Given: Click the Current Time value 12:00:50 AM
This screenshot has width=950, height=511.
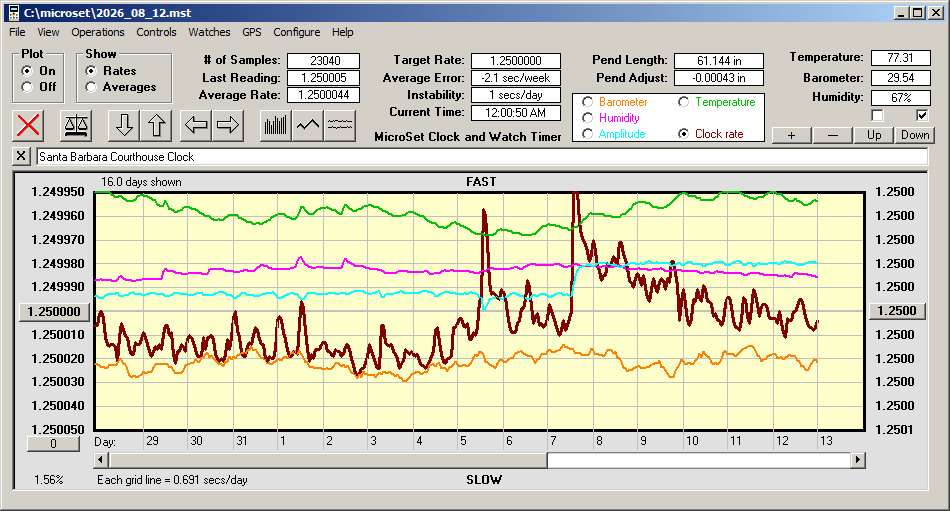Looking at the screenshot, I should [516, 112].
